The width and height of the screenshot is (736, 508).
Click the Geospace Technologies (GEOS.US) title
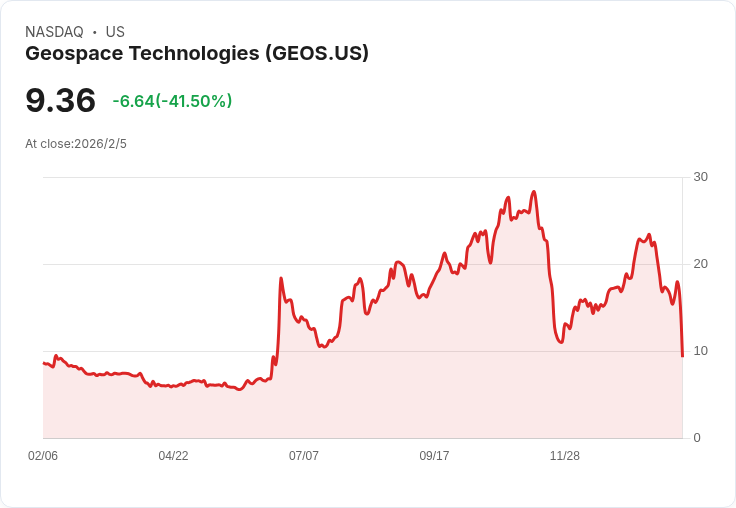pos(197,54)
